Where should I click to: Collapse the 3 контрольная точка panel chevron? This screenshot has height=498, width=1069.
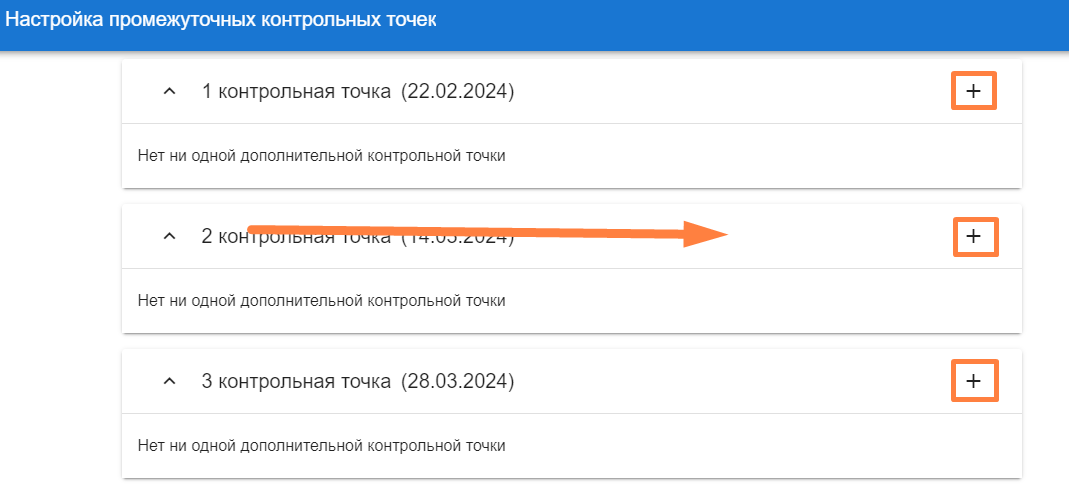coord(169,381)
